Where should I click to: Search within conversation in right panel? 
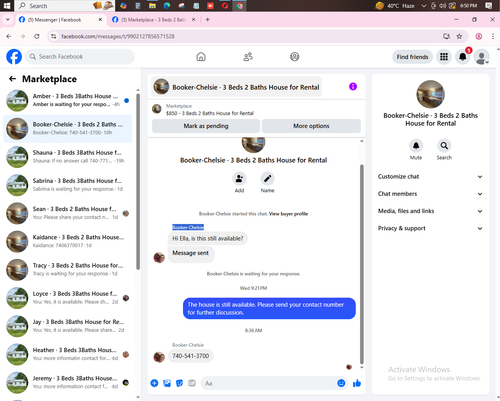[x=444, y=146]
